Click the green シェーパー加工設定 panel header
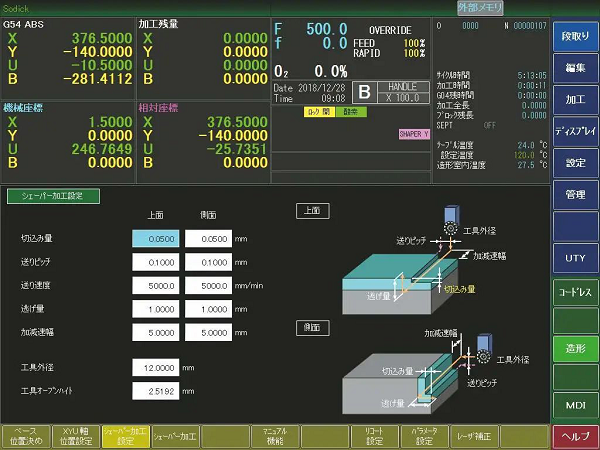Image resolution: width=600 pixels, height=450 pixels. point(53,196)
